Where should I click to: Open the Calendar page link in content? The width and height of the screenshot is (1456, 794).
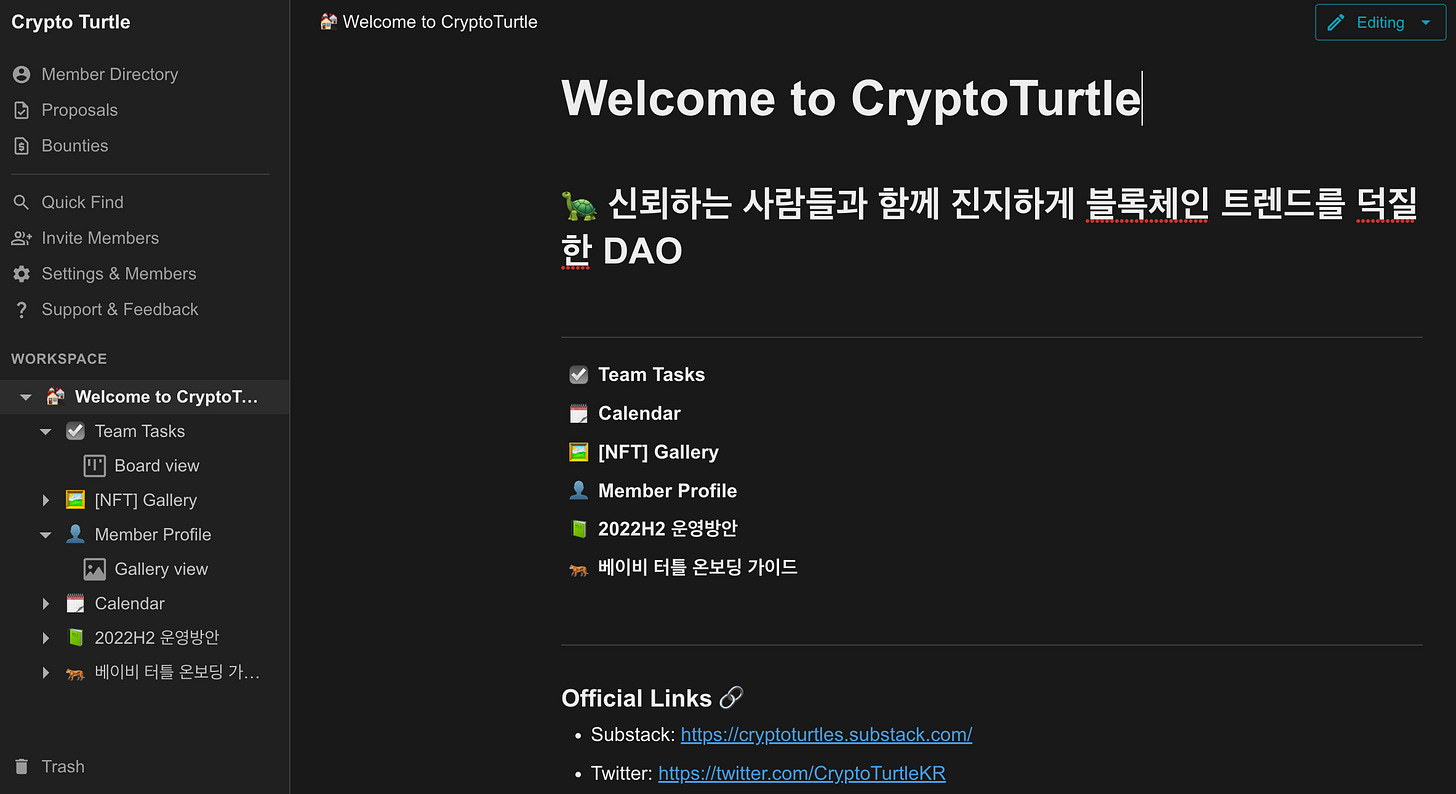[639, 413]
